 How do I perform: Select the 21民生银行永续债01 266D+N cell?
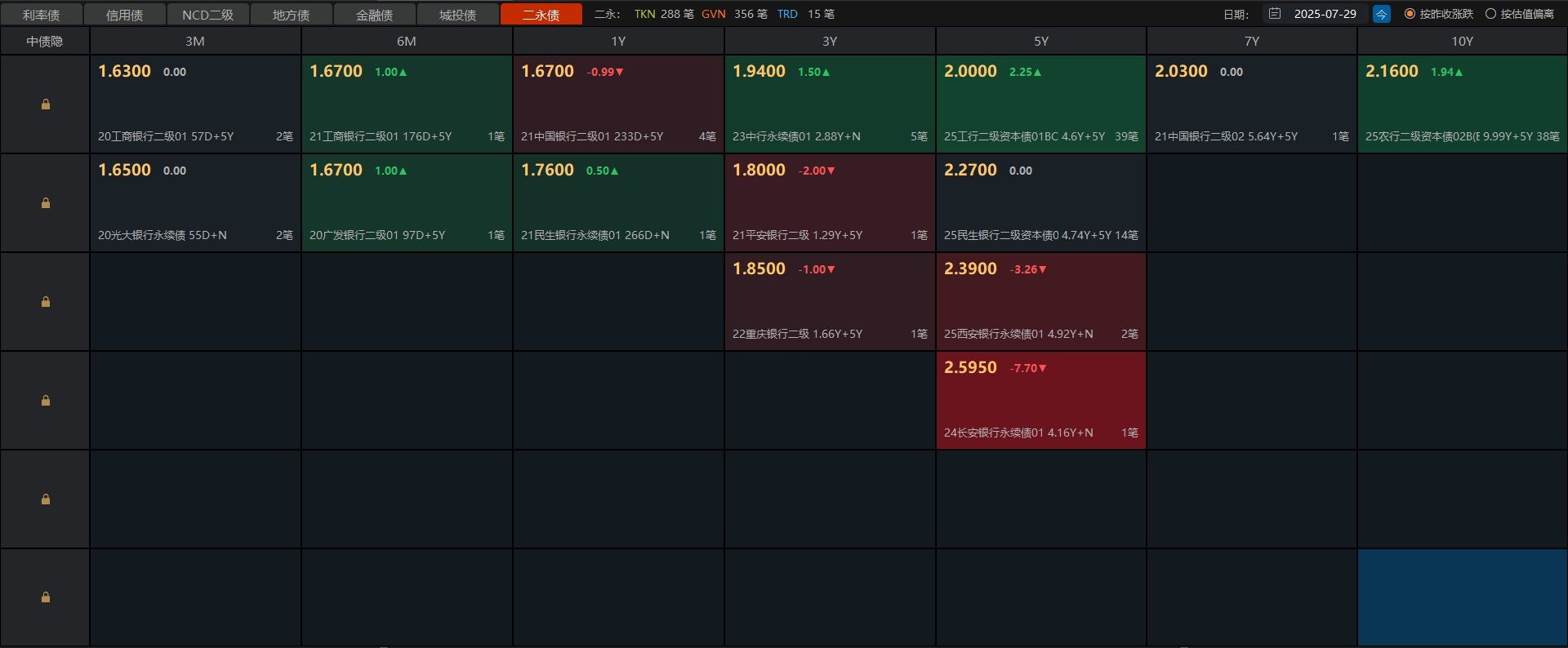[x=618, y=202]
